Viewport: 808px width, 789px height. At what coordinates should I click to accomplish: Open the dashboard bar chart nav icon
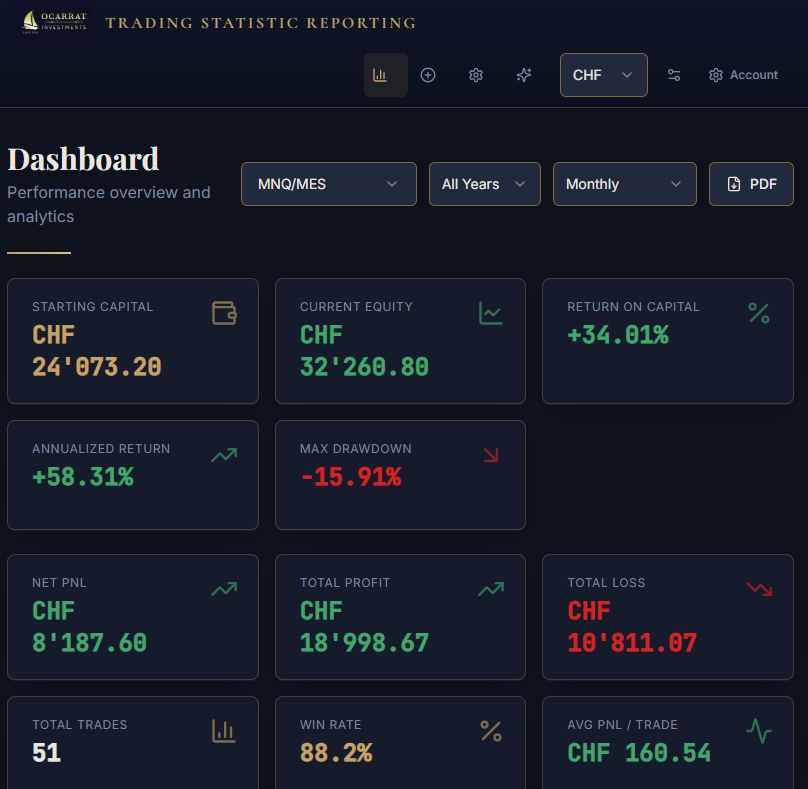[380, 75]
